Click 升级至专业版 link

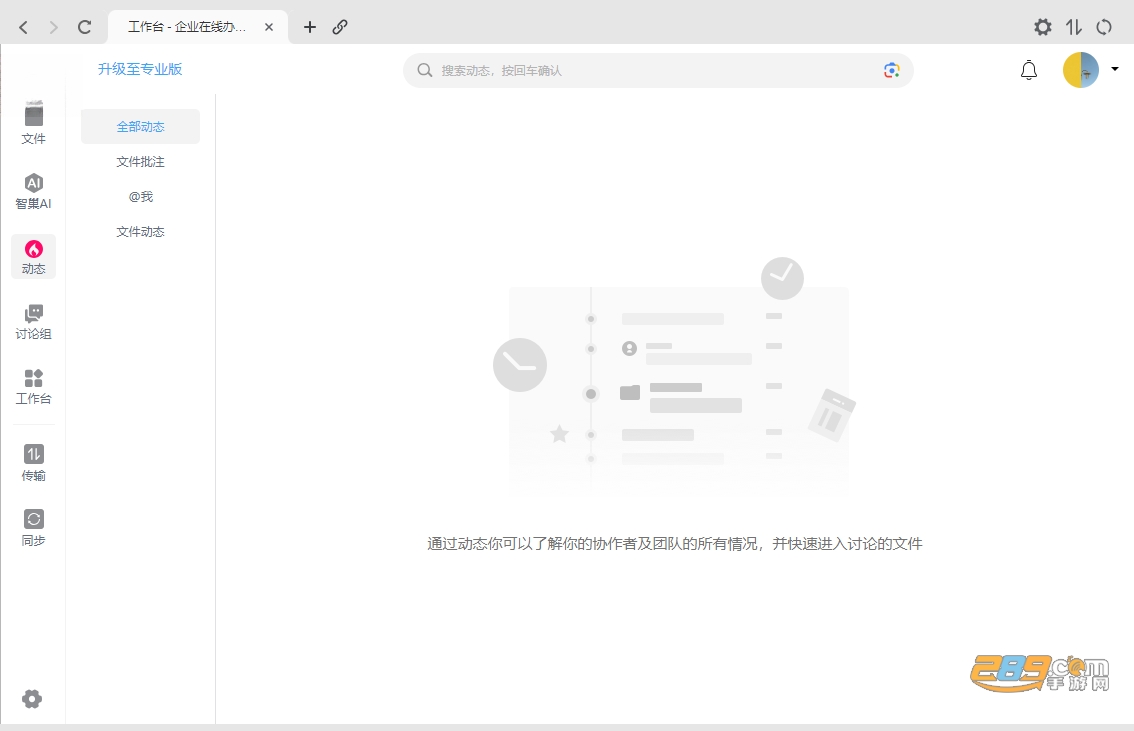pos(140,69)
